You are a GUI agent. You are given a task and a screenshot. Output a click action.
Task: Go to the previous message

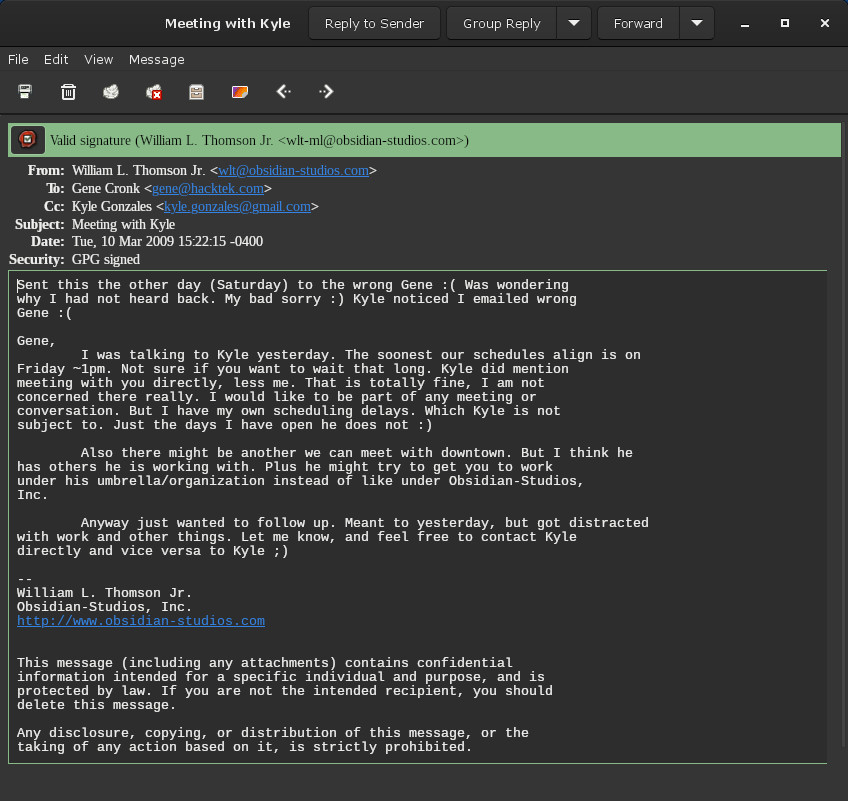pyautogui.click(x=283, y=92)
